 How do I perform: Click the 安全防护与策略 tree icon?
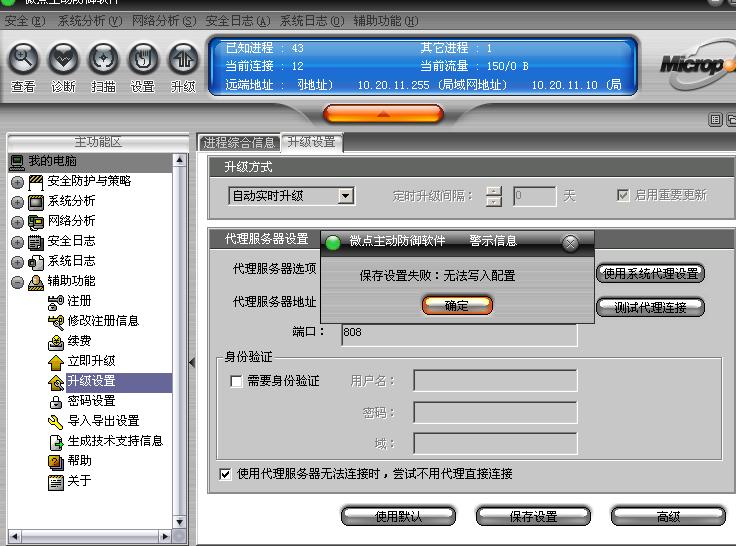[x=36, y=182]
